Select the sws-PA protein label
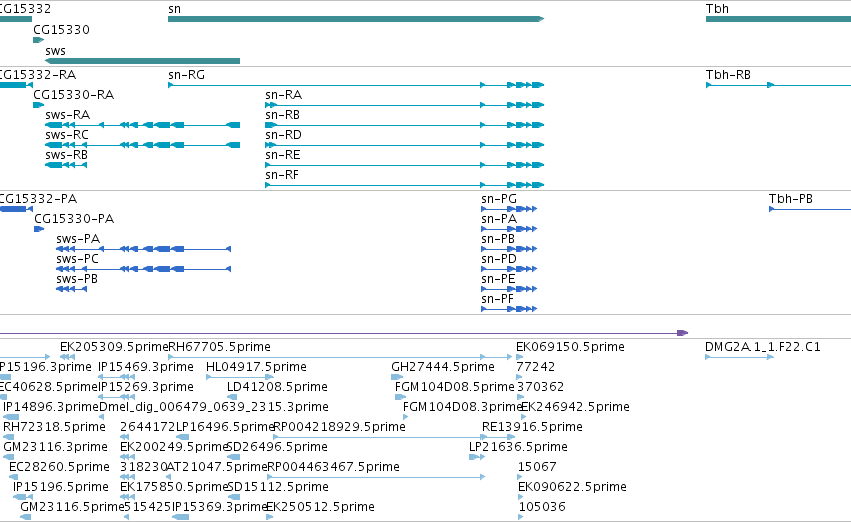 point(78,239)
